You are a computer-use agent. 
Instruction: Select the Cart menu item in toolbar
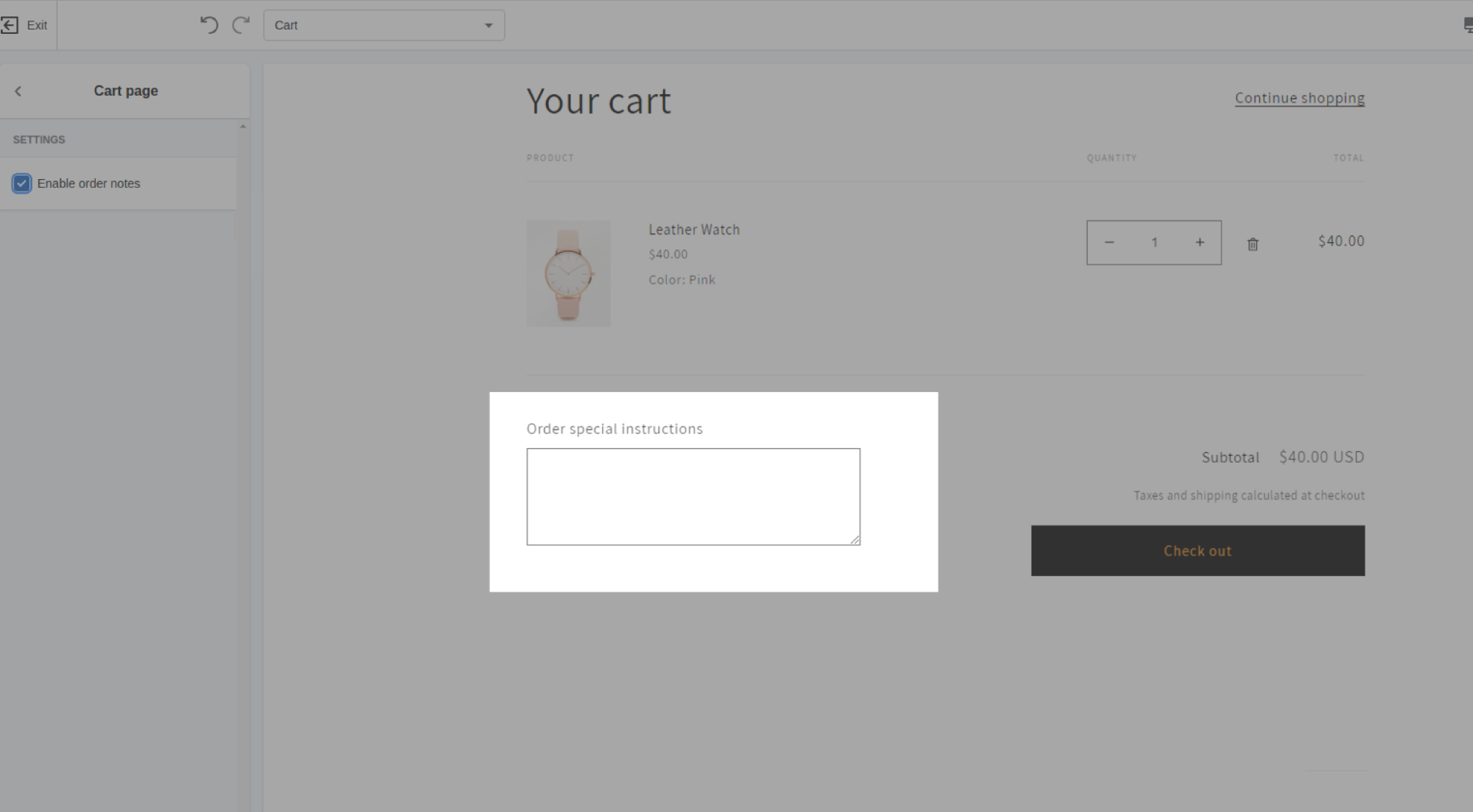pyautogui.click(x=384, y=25)
